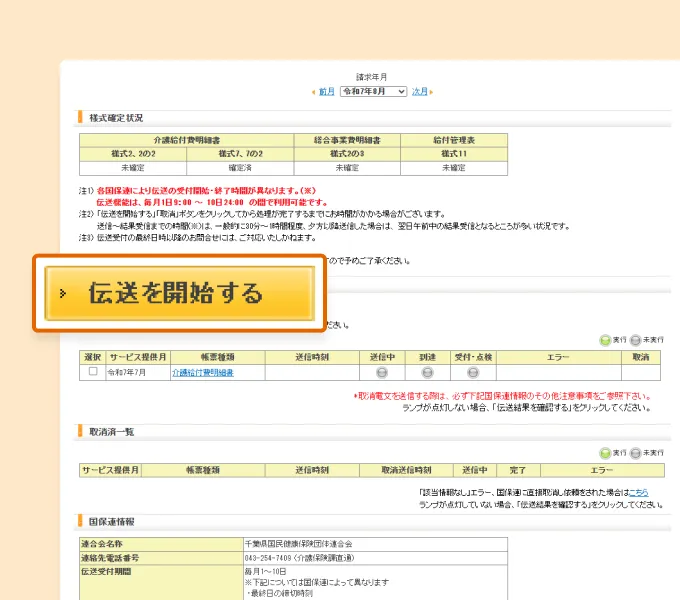Click the こちら link about cancellation
This screenshot has width=680, height=600.
(x=638, y=492)
